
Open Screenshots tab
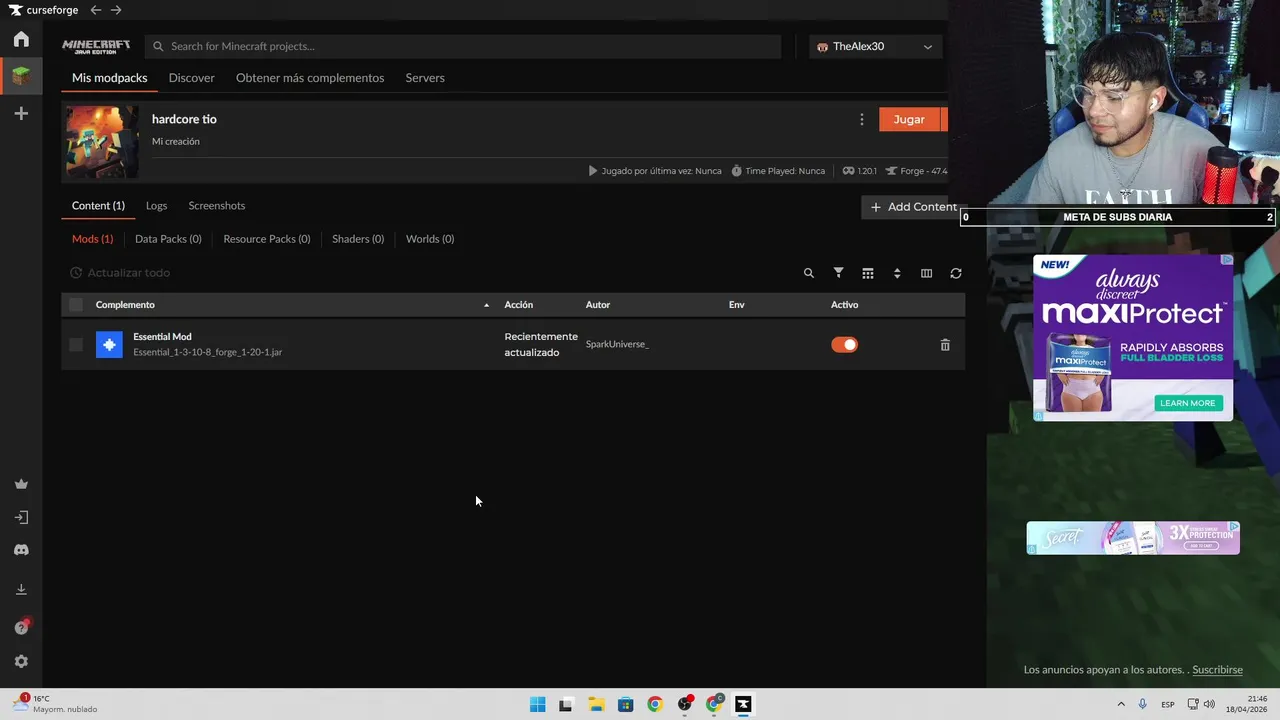coord(217,206)
